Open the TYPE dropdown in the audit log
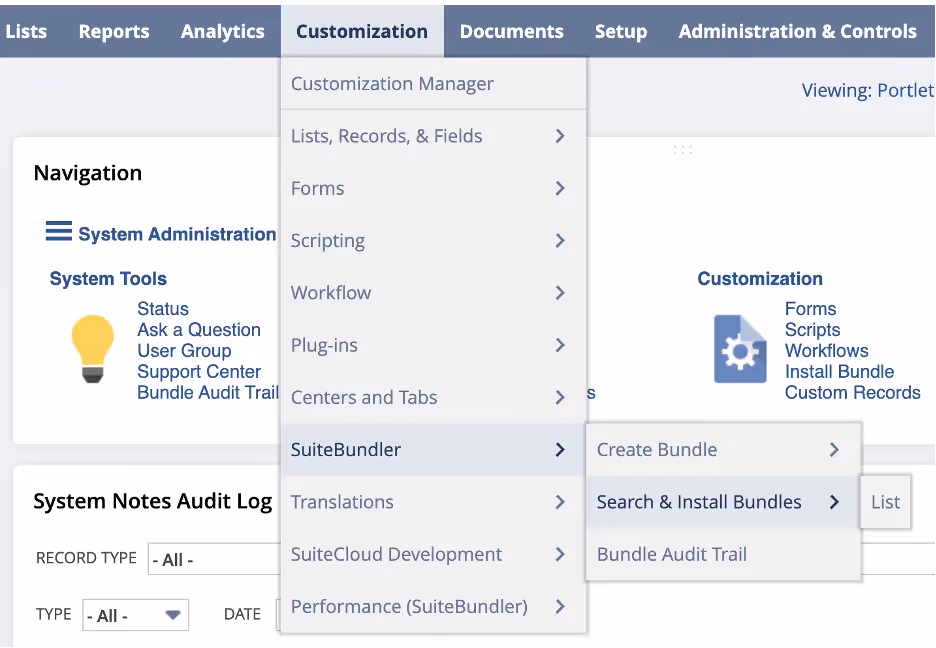The height and width of the screenshot is (648, 936). 135,615
